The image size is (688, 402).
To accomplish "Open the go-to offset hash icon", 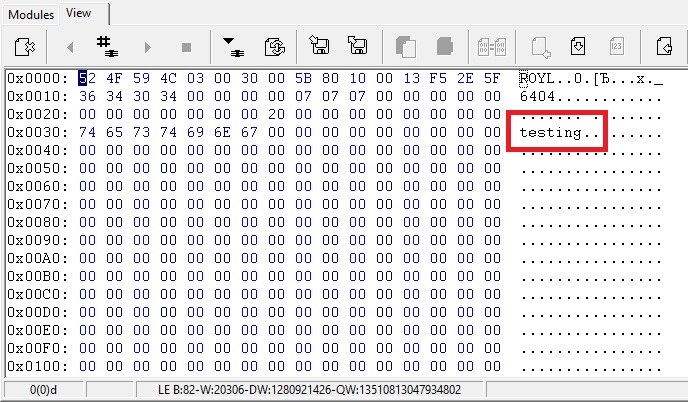I will click(x=108, y=47).
